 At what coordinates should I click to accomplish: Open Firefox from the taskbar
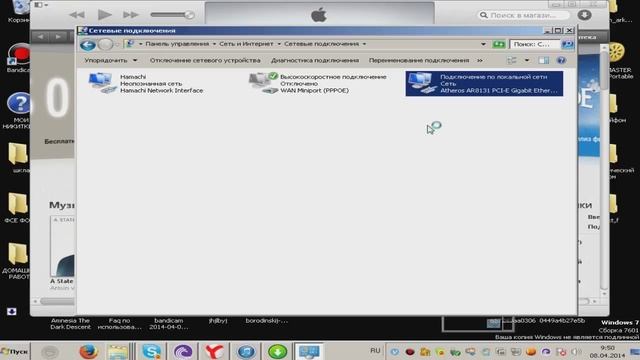pos(88,351)
